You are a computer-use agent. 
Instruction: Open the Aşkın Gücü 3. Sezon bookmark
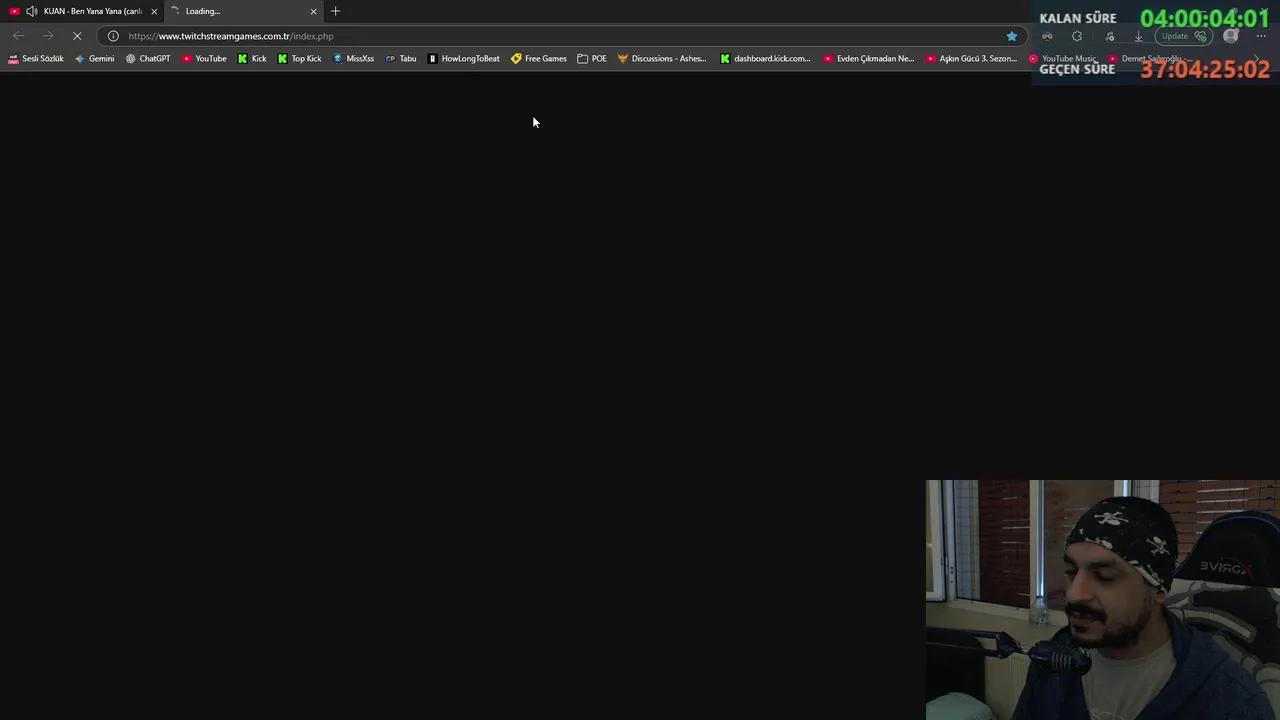pyautogui.click(x=971, y=58)
